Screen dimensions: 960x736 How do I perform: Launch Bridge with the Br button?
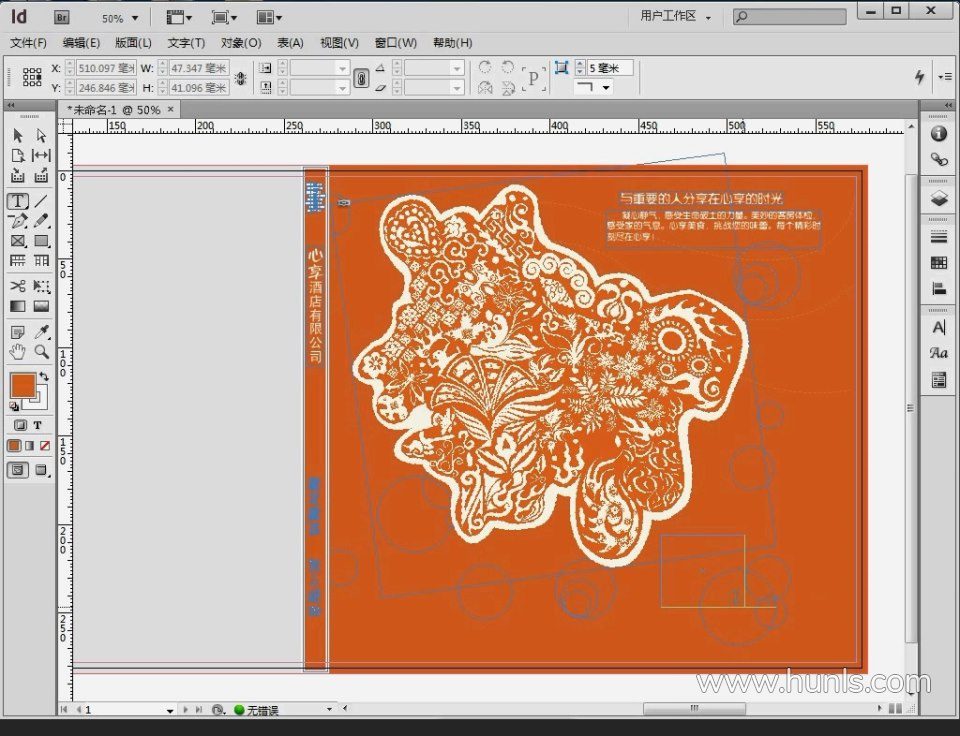click(x=62, y=18)
